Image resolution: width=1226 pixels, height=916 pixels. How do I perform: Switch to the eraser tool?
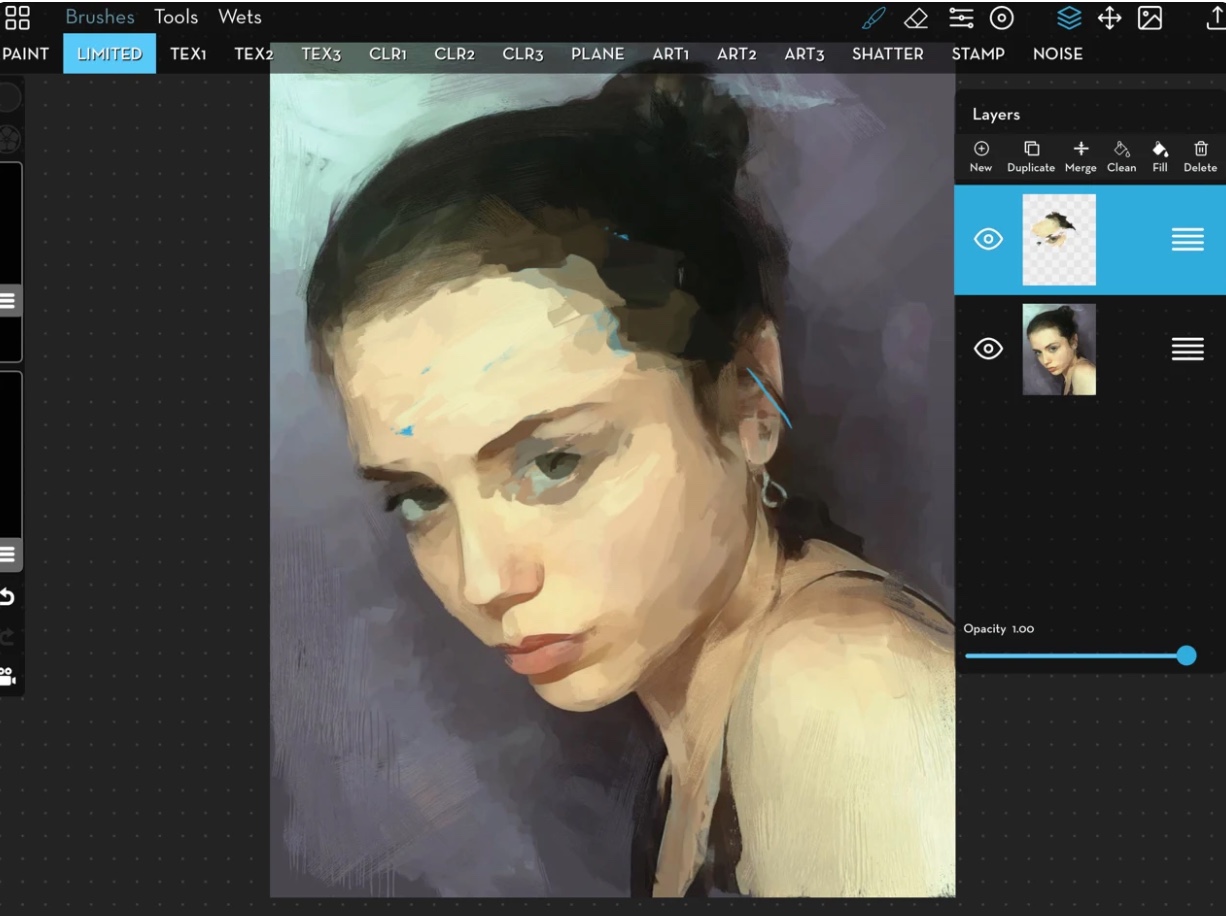pyautogui.click(x=916, y=18)
